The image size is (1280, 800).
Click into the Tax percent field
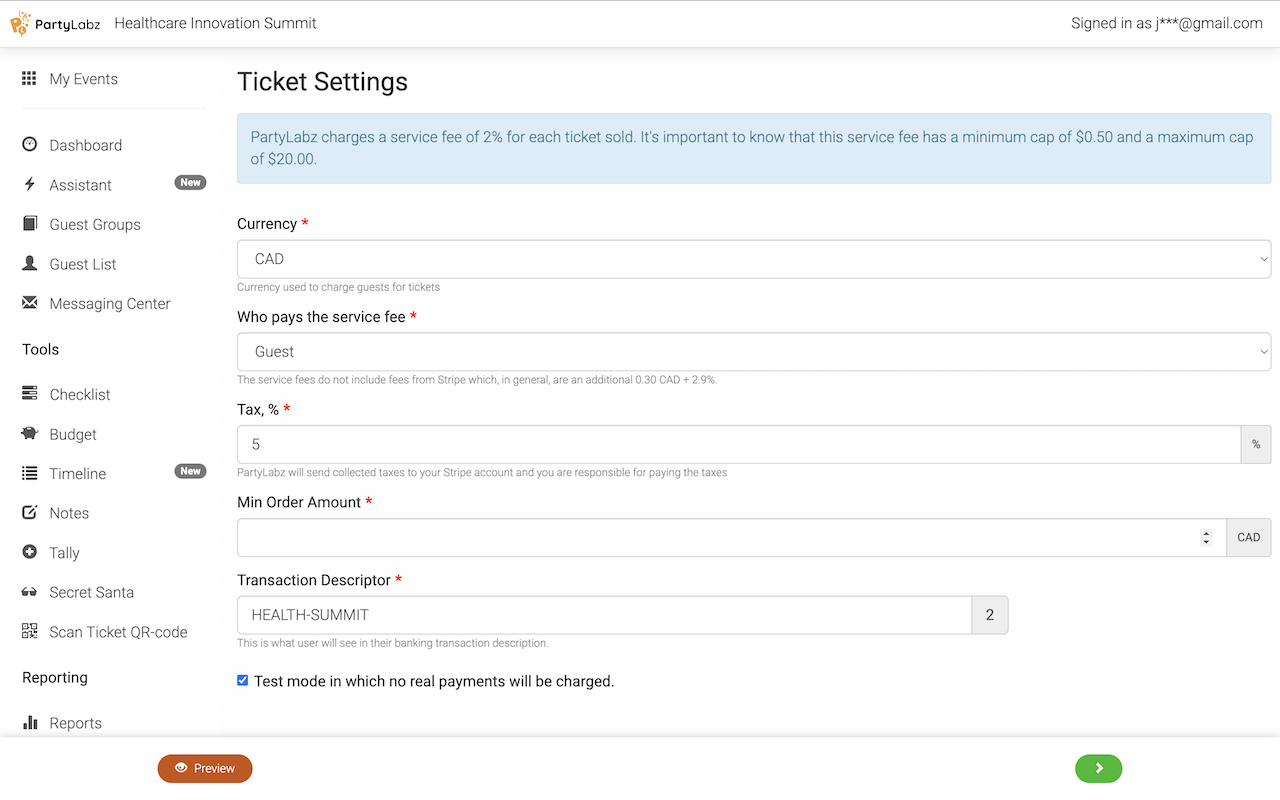(738, 445)
